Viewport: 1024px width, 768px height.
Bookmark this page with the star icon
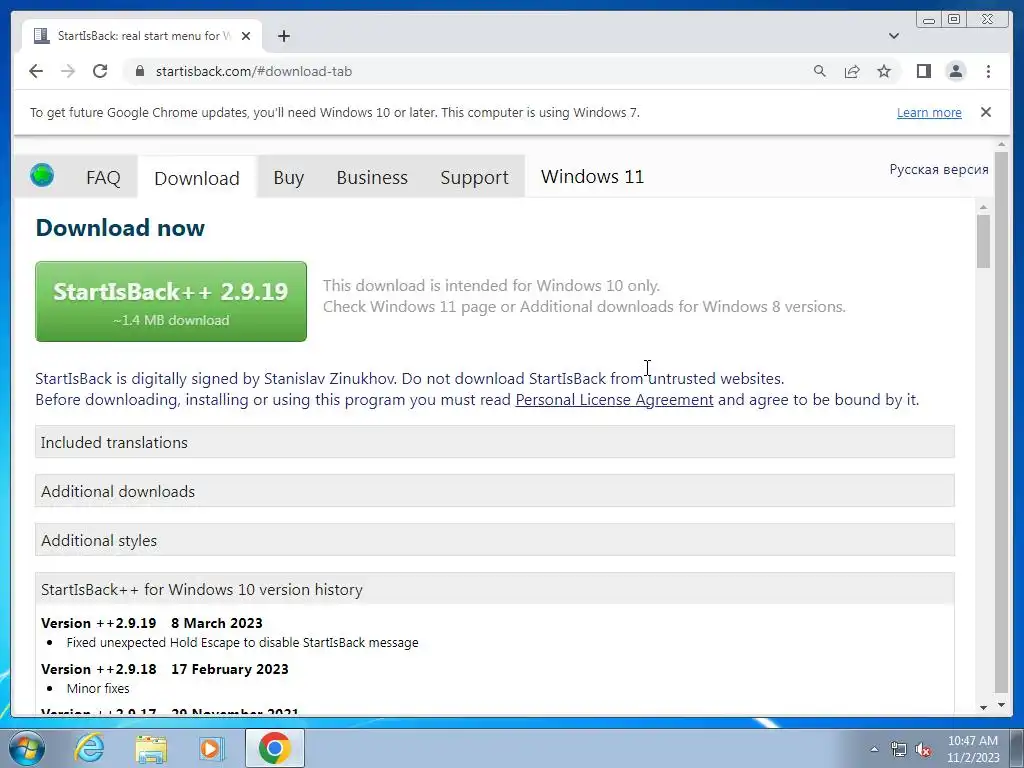pyautogui.click(x=884, y=71)
